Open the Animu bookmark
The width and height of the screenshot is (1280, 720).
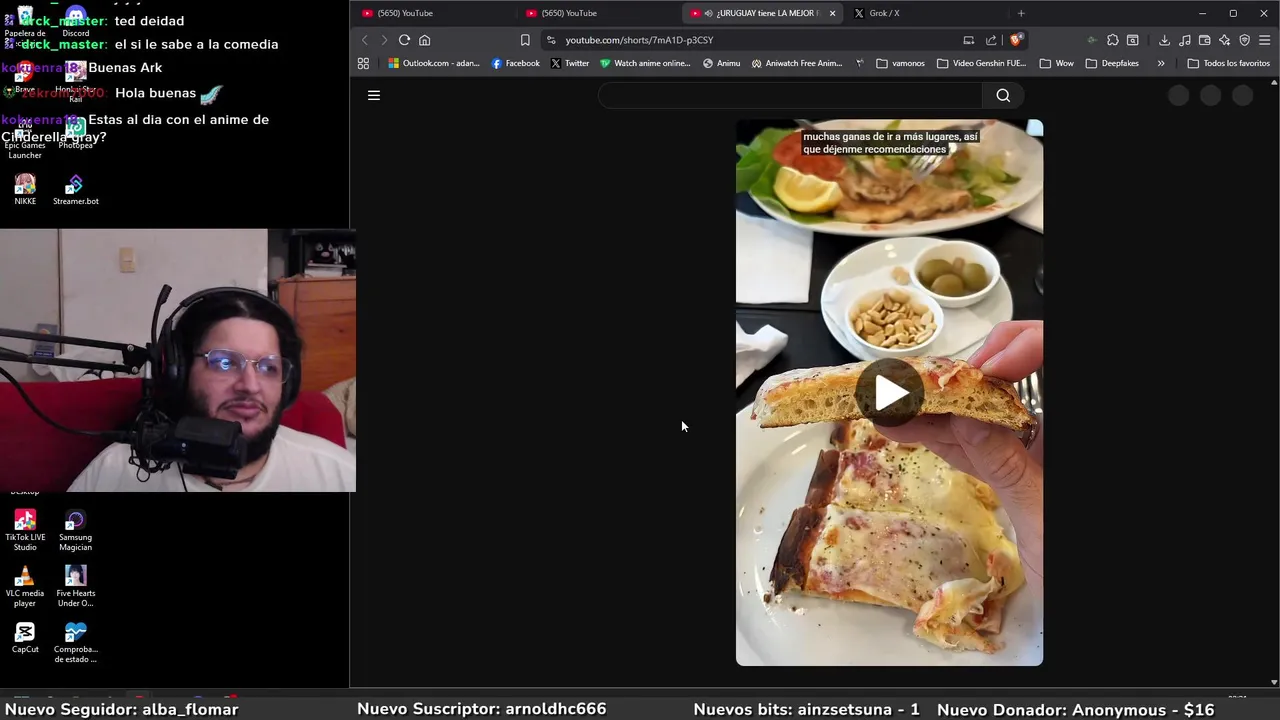point(722,63)
